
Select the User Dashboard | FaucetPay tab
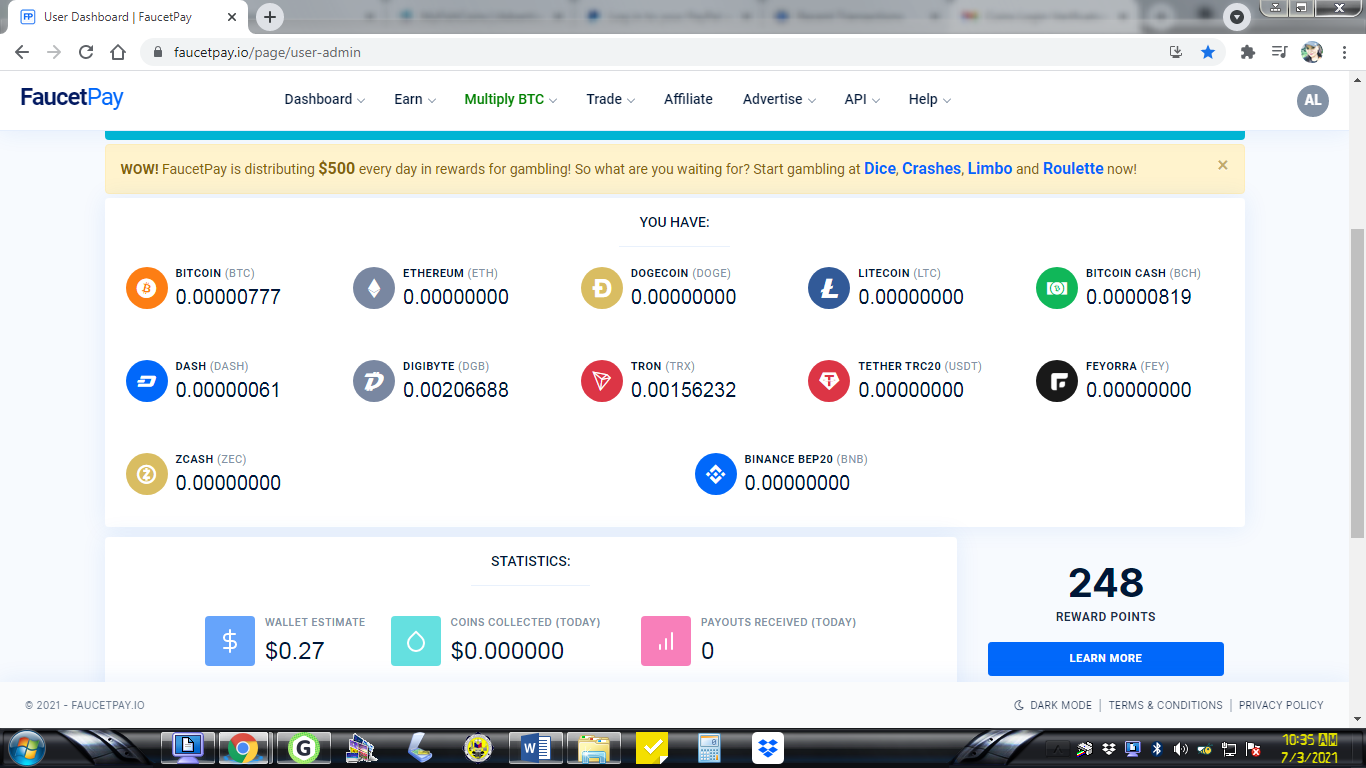[x=127, y=17]
